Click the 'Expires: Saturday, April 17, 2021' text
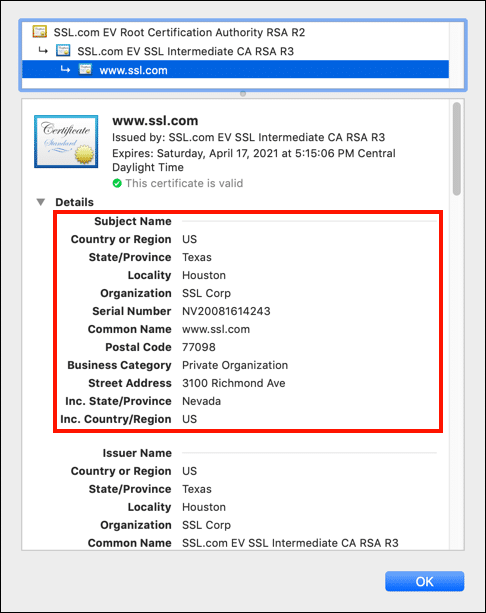The width and height of the screenshot is (486, 613). tap(254, 160)
